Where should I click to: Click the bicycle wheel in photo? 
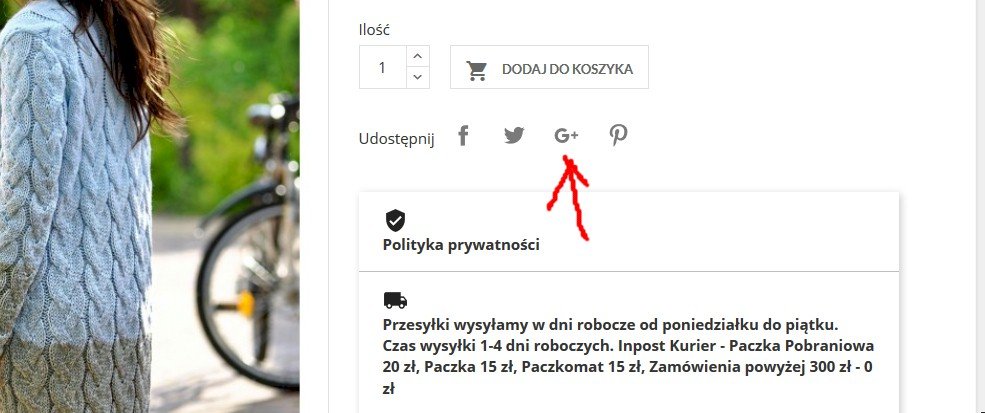(x=248, y=295)
